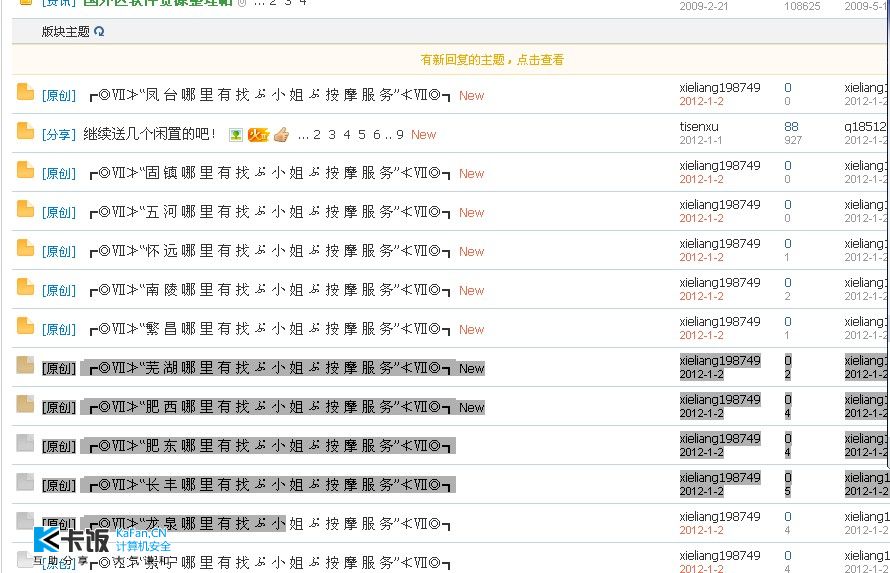Click the hot-topic flame badge icon

[258, 135]
